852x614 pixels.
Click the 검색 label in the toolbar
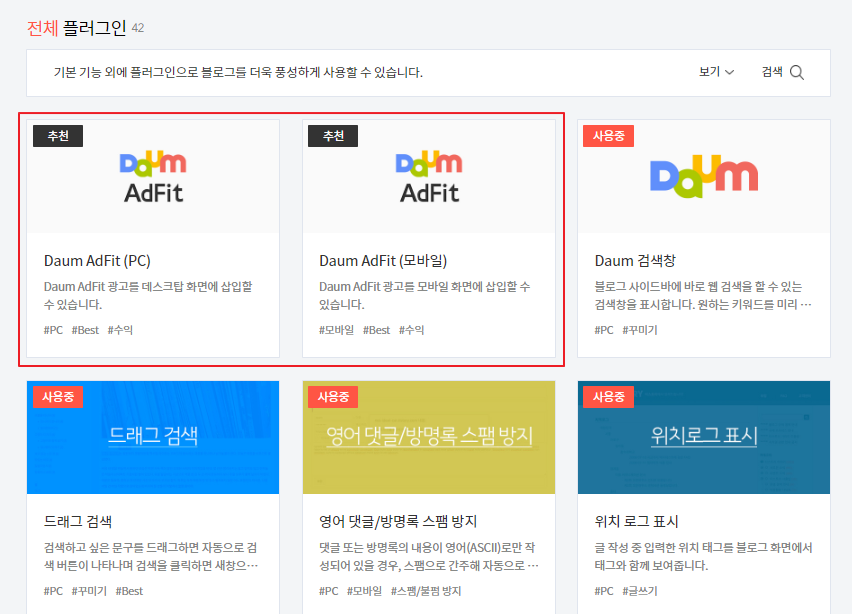point(772,72)
